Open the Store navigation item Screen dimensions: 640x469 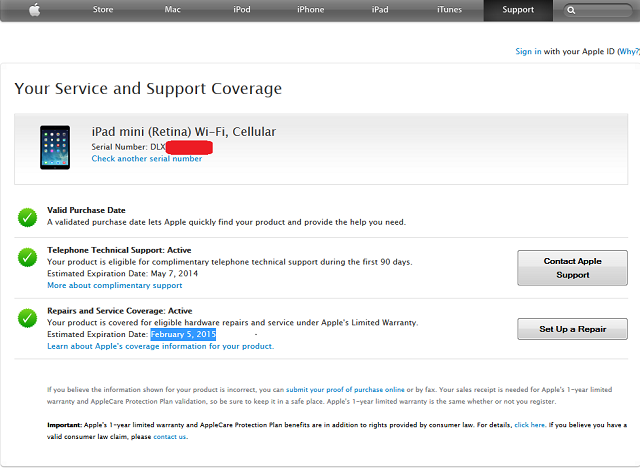pyautogui.click(x=103, y=9)
